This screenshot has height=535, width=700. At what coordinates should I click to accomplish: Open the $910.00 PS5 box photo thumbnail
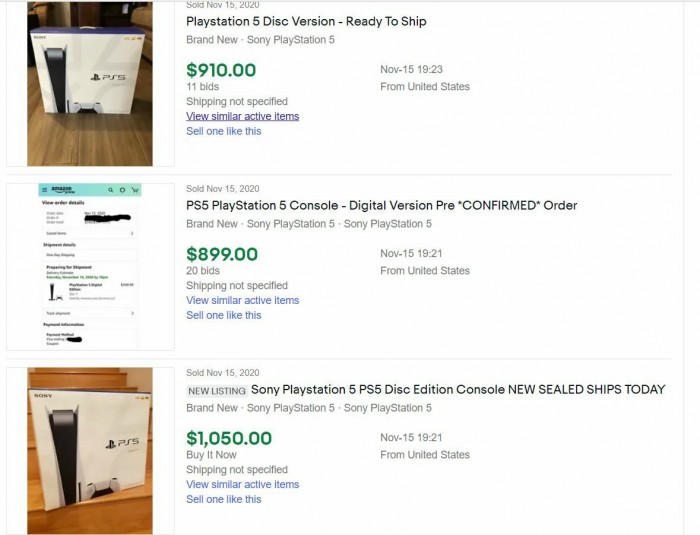pyautogui.click(x=90, y=84)
